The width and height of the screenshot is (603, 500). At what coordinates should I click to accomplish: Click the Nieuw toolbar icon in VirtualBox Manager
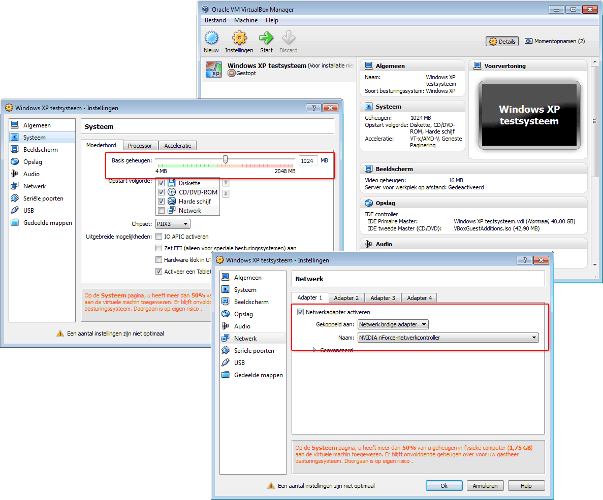212,38
